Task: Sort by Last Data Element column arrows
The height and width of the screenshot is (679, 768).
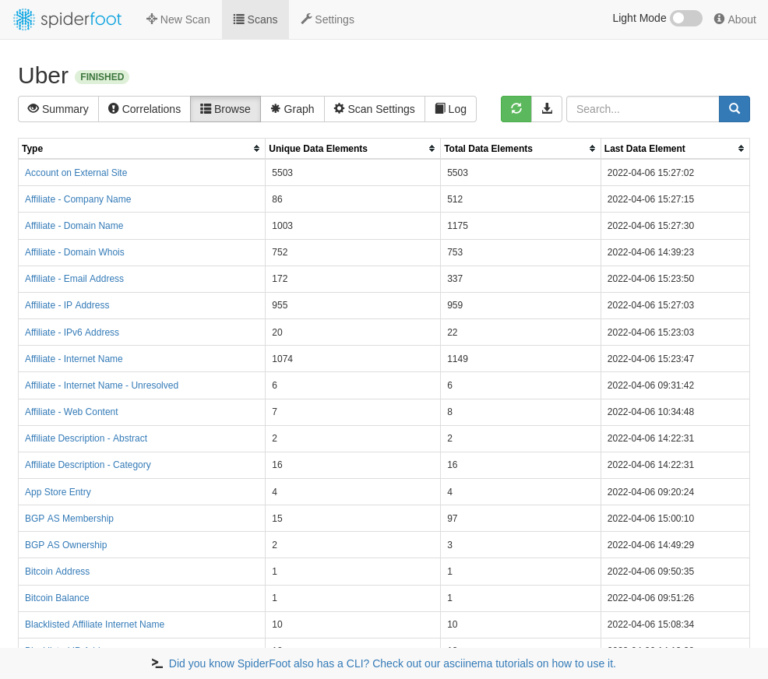Action: point(741,148)
